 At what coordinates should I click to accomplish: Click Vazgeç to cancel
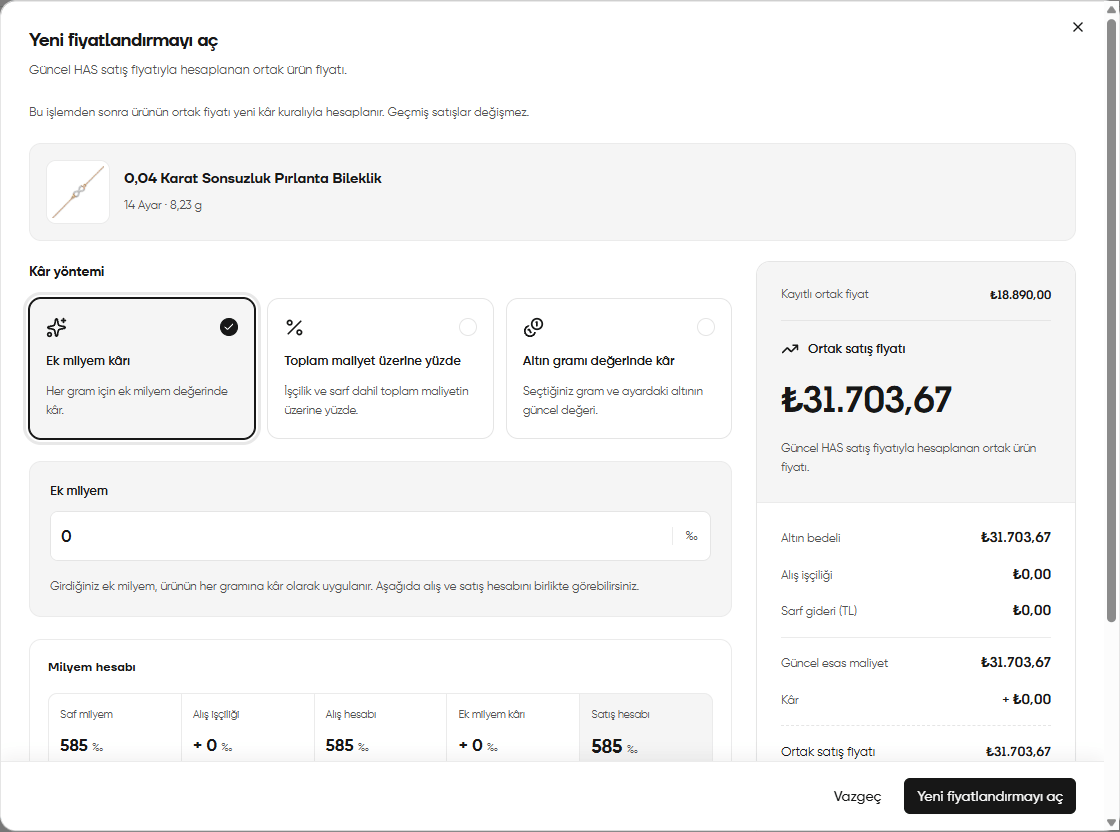857,796
